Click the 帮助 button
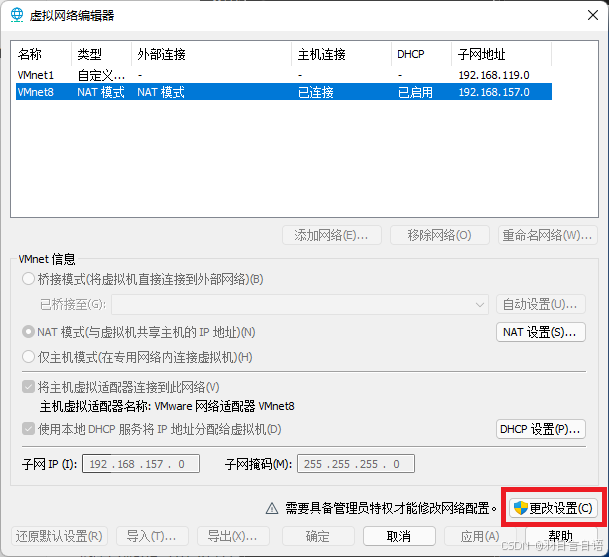609x557 pixels. (x=561, y=536)
